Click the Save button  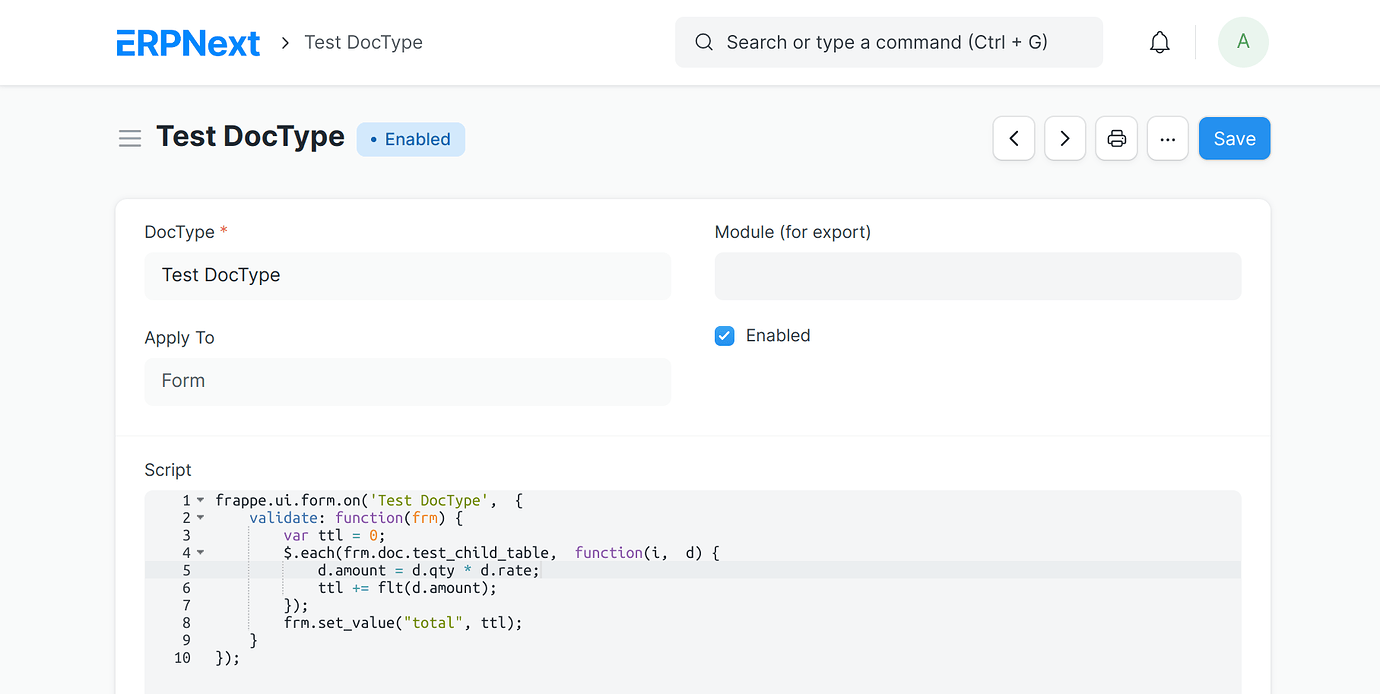pyautogui.click(x=1234, y=138)
